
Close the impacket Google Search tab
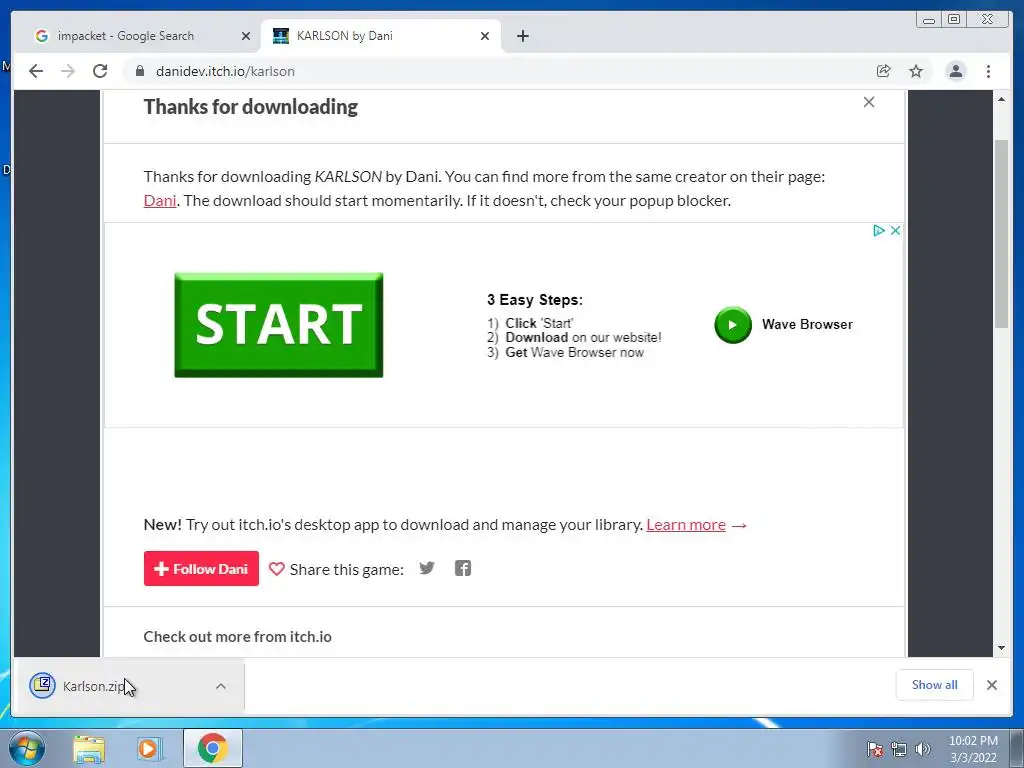(246, 36)
